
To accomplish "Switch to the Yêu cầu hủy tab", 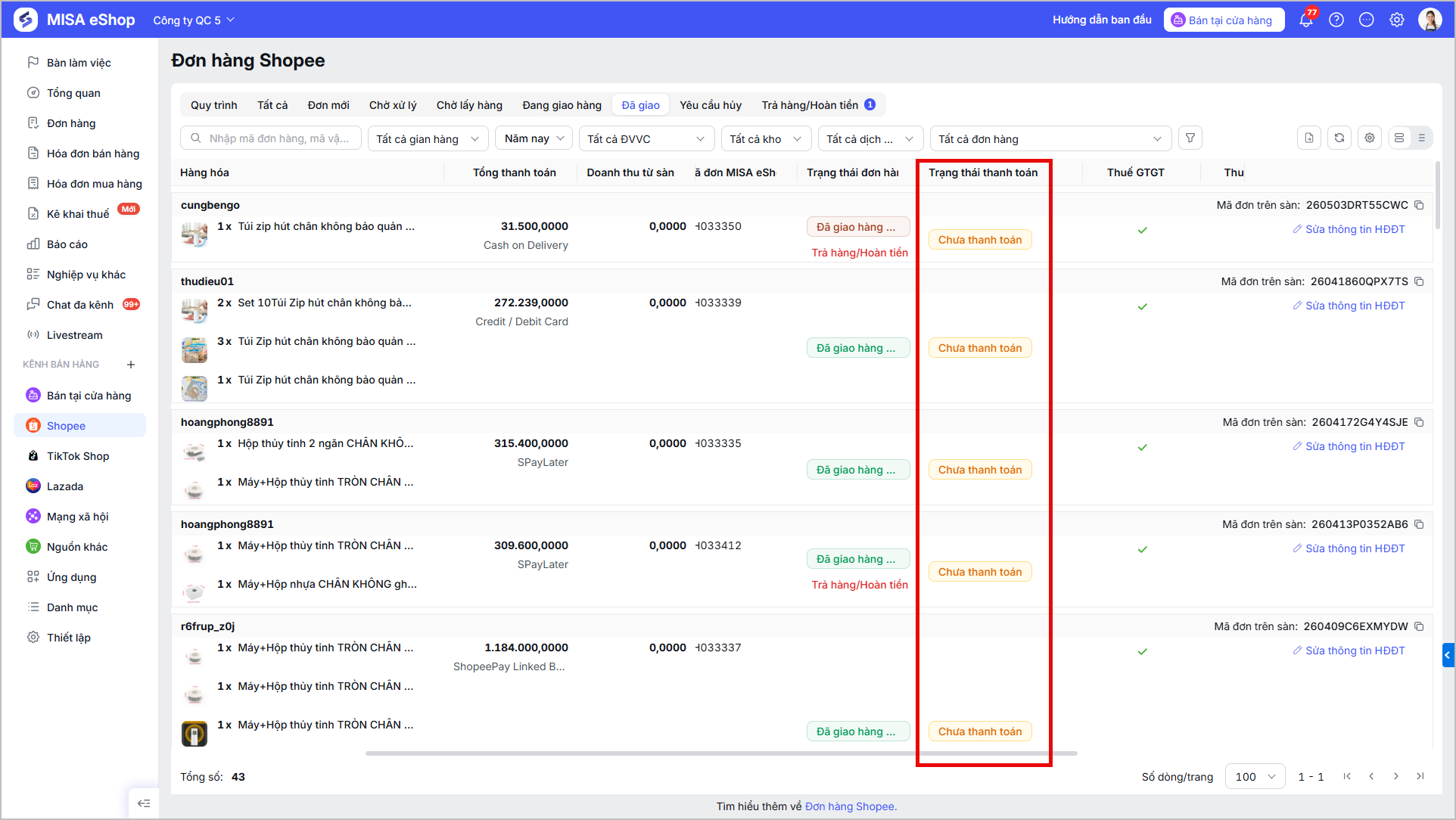I will [711, 105].
